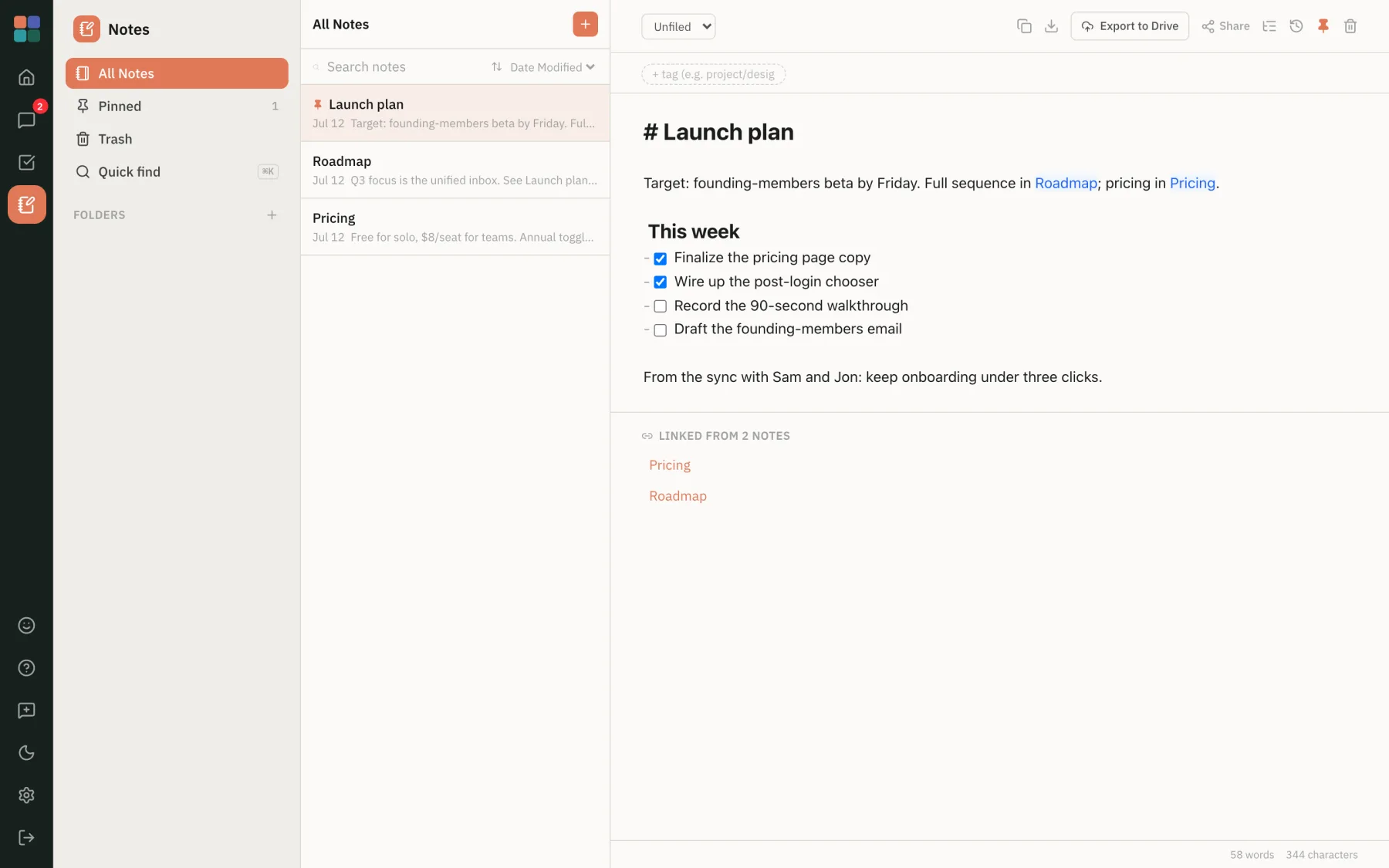Open Pricing note in list
Image resolution: width=1389 pixels, height=868 pixels.
pos(455,227)
